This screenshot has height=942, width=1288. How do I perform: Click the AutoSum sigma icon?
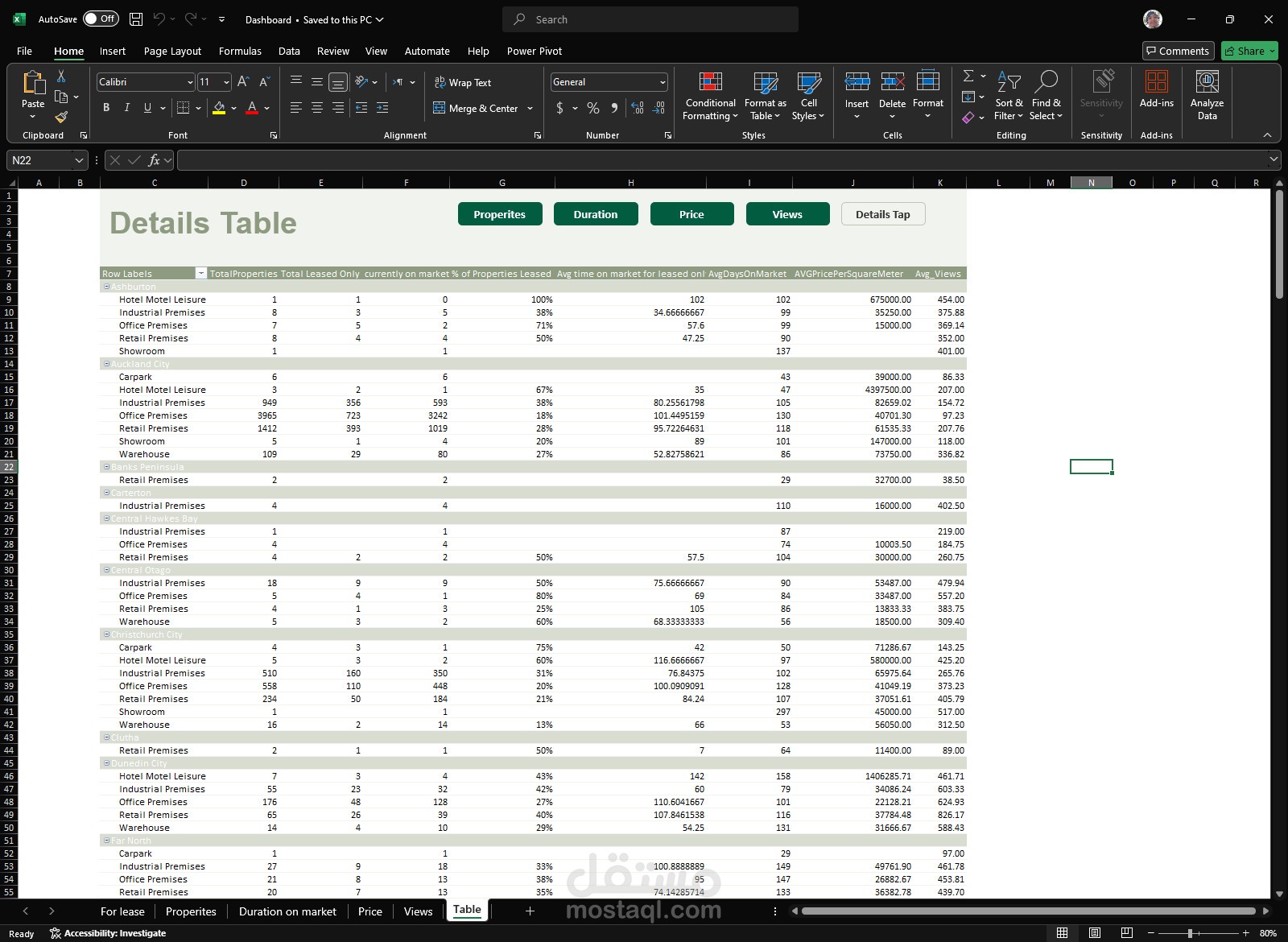(x=968, y=76)
